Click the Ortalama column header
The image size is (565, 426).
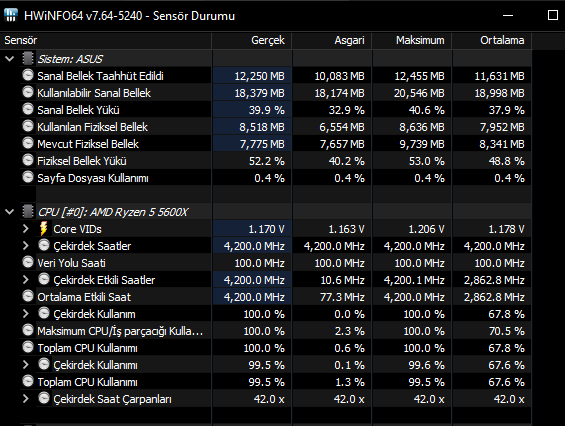[491, 40]
